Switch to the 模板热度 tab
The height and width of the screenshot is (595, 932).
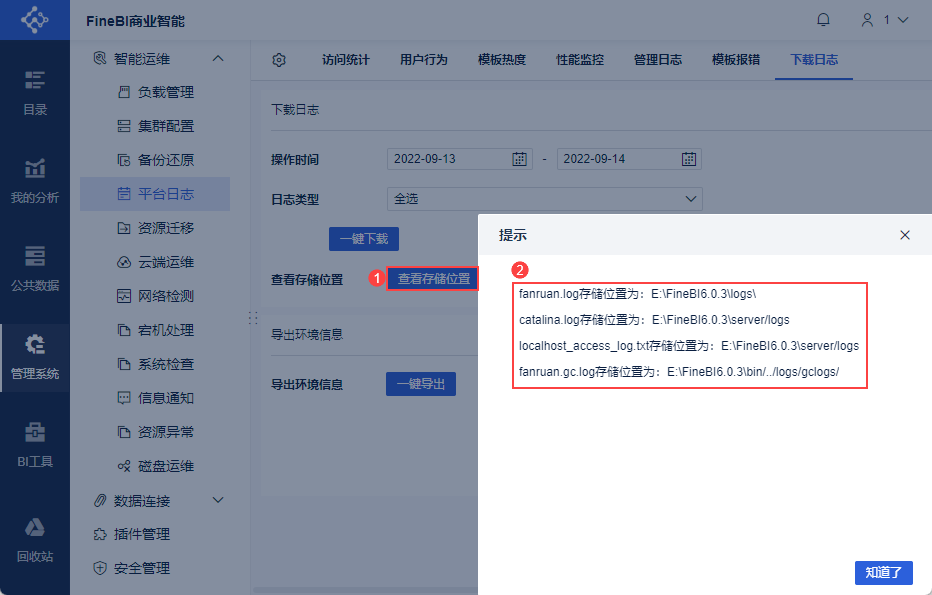502,60
